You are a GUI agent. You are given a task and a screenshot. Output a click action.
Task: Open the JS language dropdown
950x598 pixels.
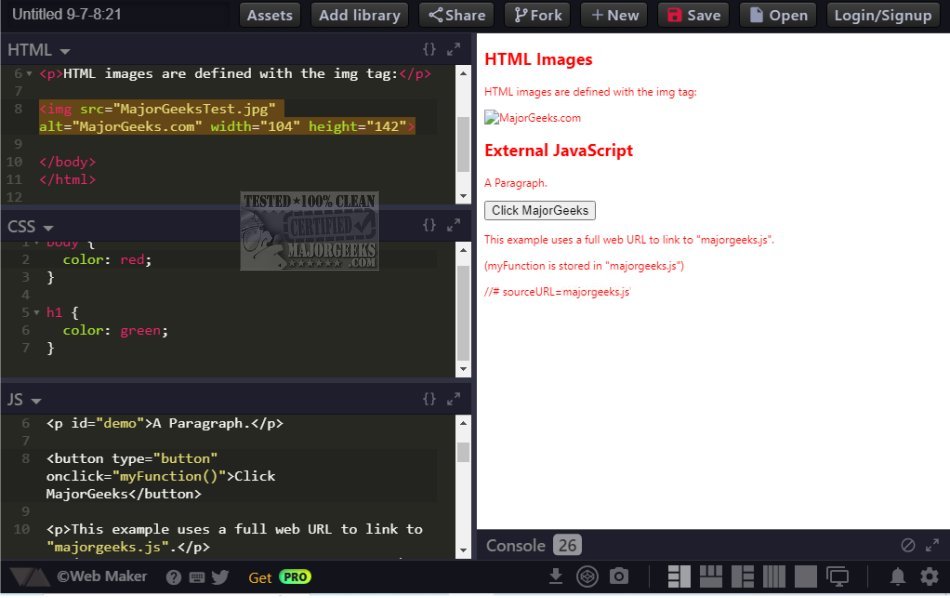(x=24, y=399)
